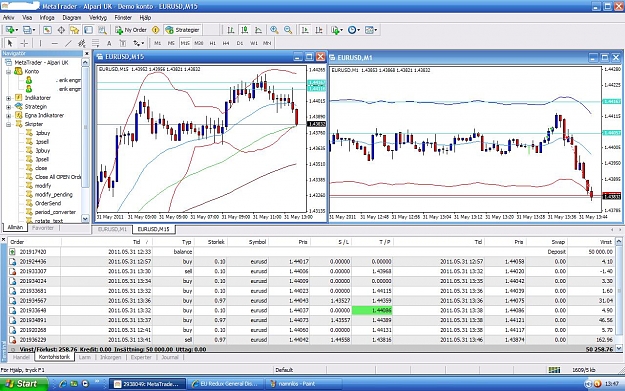
Task: Switch to D1 timeframe button
Action: pos(240,43)
